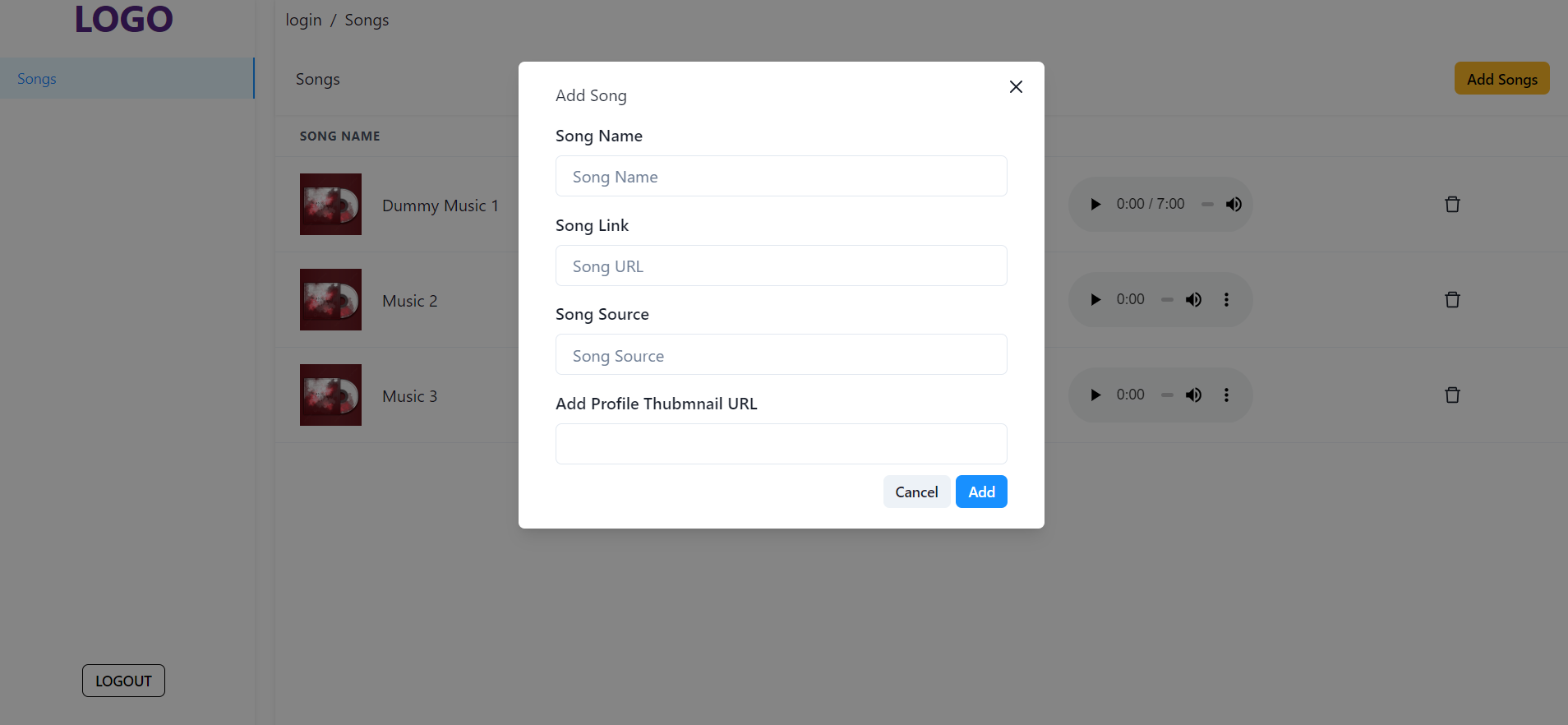Focus the Song URL input field
1568x725 pixels.
click(x=780, y=266)
